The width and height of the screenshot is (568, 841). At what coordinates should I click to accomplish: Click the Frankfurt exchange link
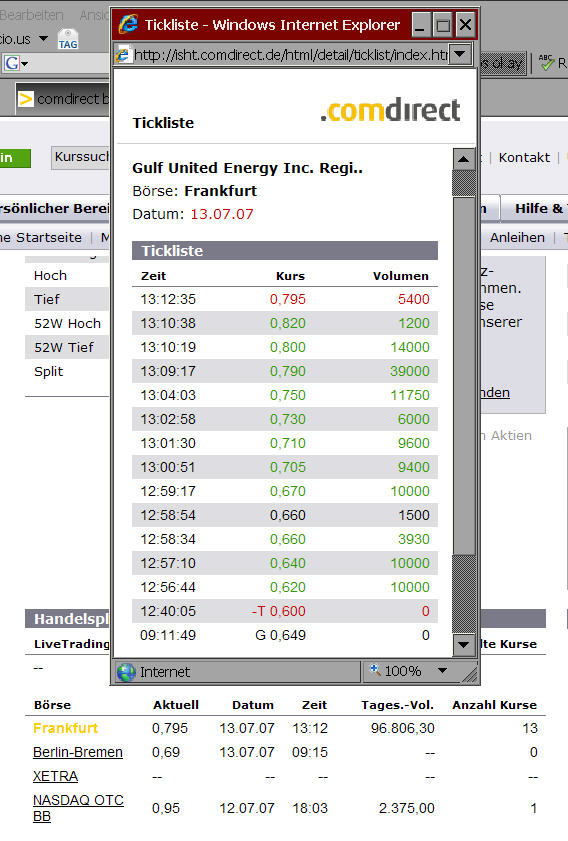65,728
